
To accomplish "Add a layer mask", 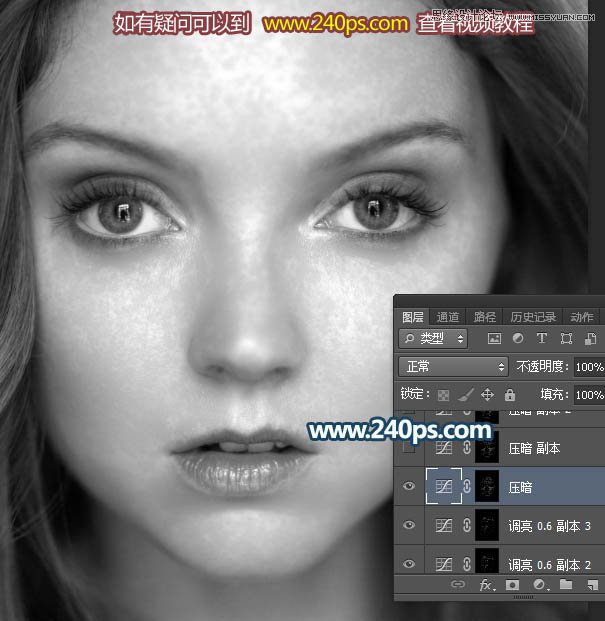I will [512, 585].
